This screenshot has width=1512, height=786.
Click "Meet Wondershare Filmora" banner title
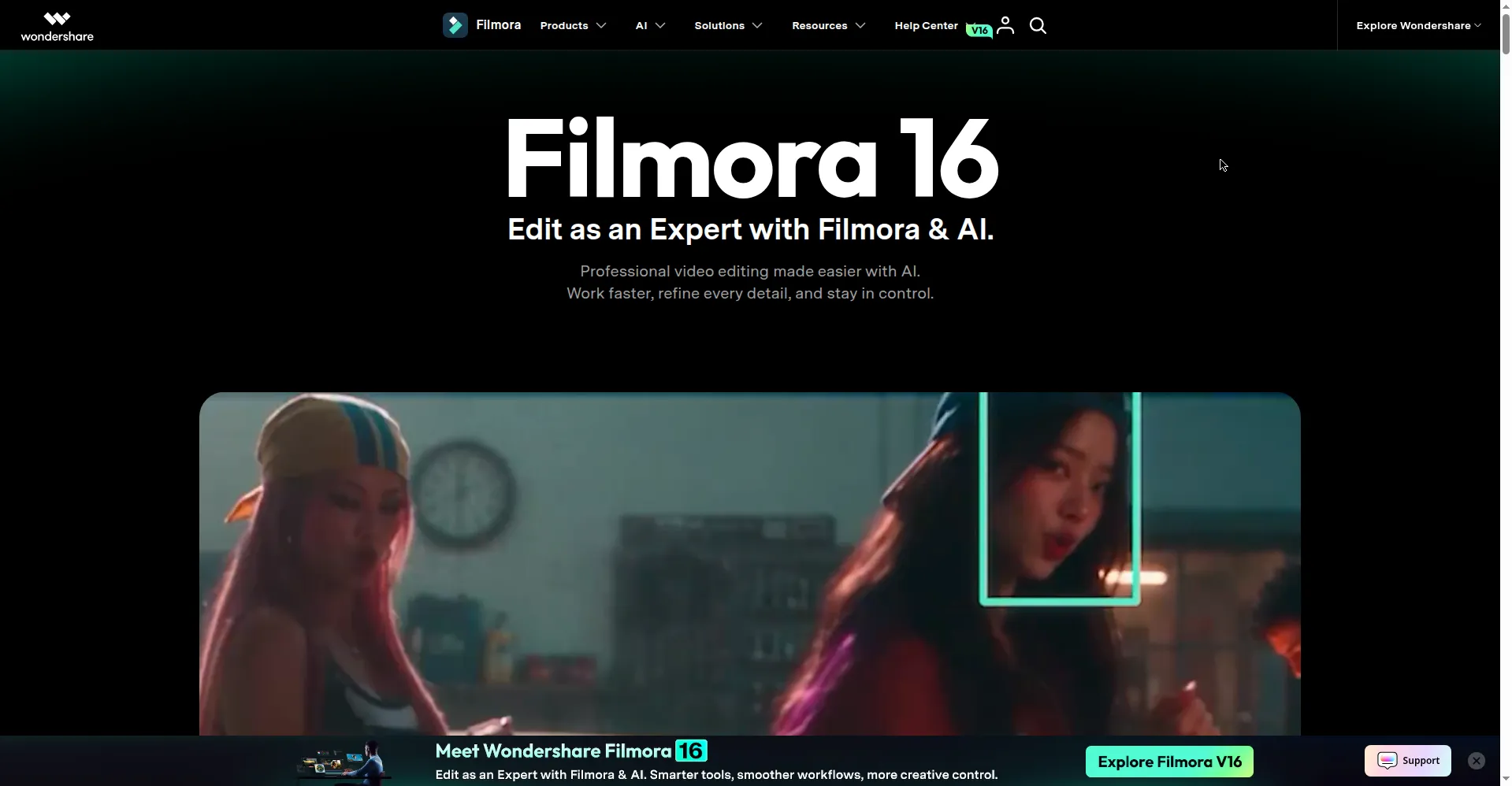(553, 751)
